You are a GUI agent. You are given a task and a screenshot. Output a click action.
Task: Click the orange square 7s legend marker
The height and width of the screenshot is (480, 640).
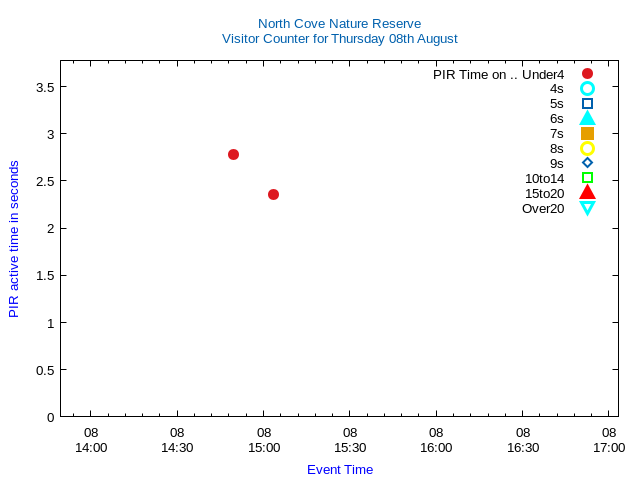(587, 133)
